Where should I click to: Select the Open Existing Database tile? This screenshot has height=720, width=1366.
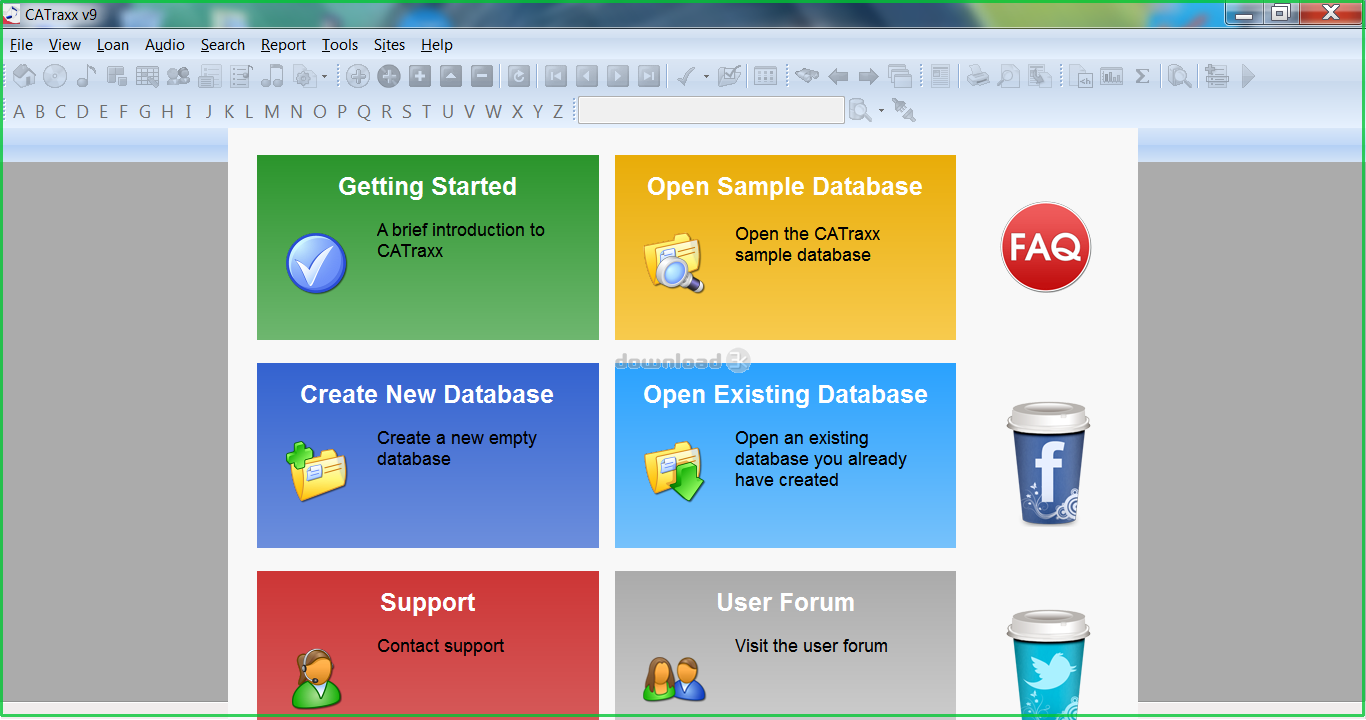click(x=785, y=455)
